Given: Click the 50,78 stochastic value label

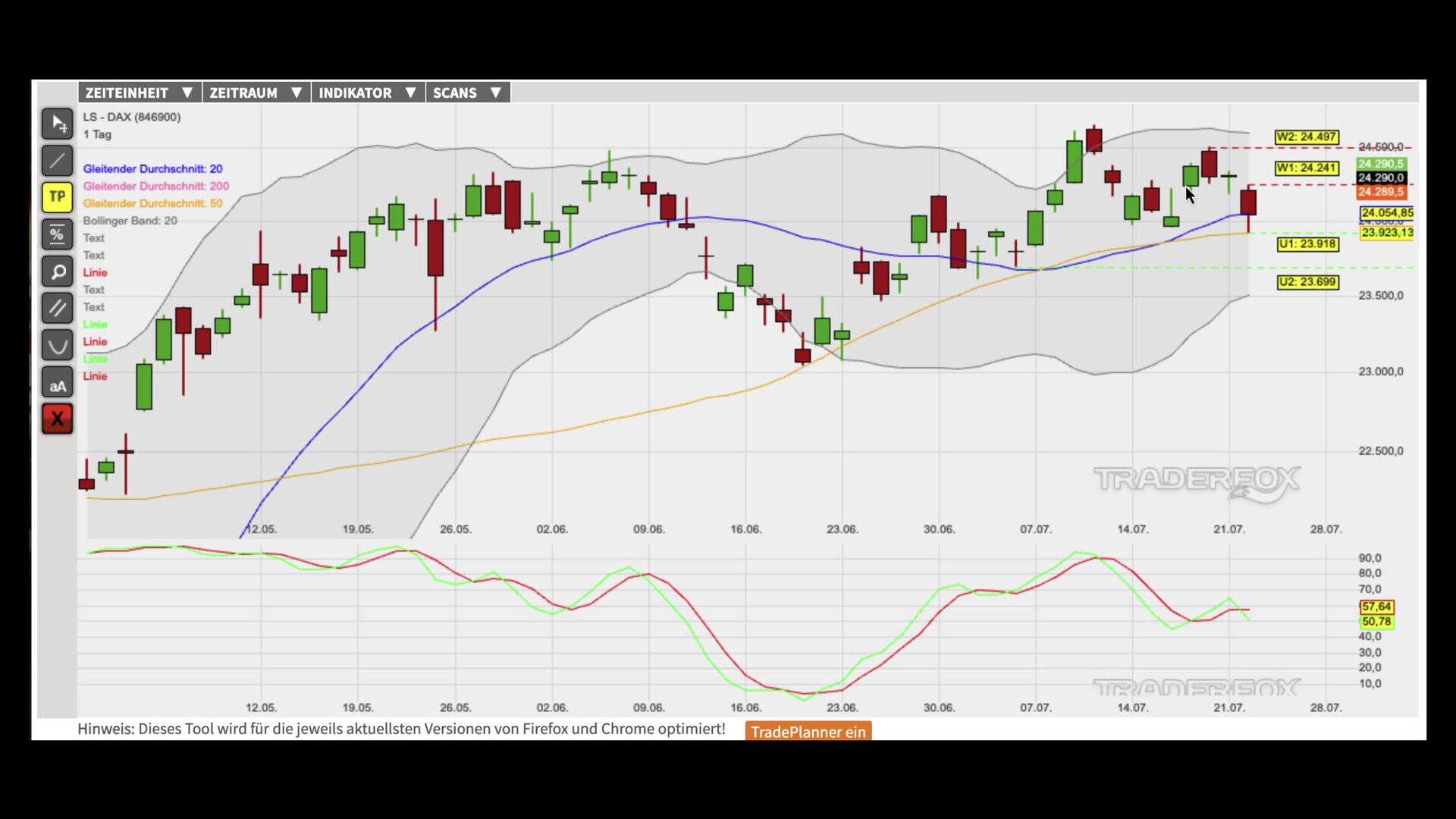Looking at the screenshot, I should [x=1376, y=622].
